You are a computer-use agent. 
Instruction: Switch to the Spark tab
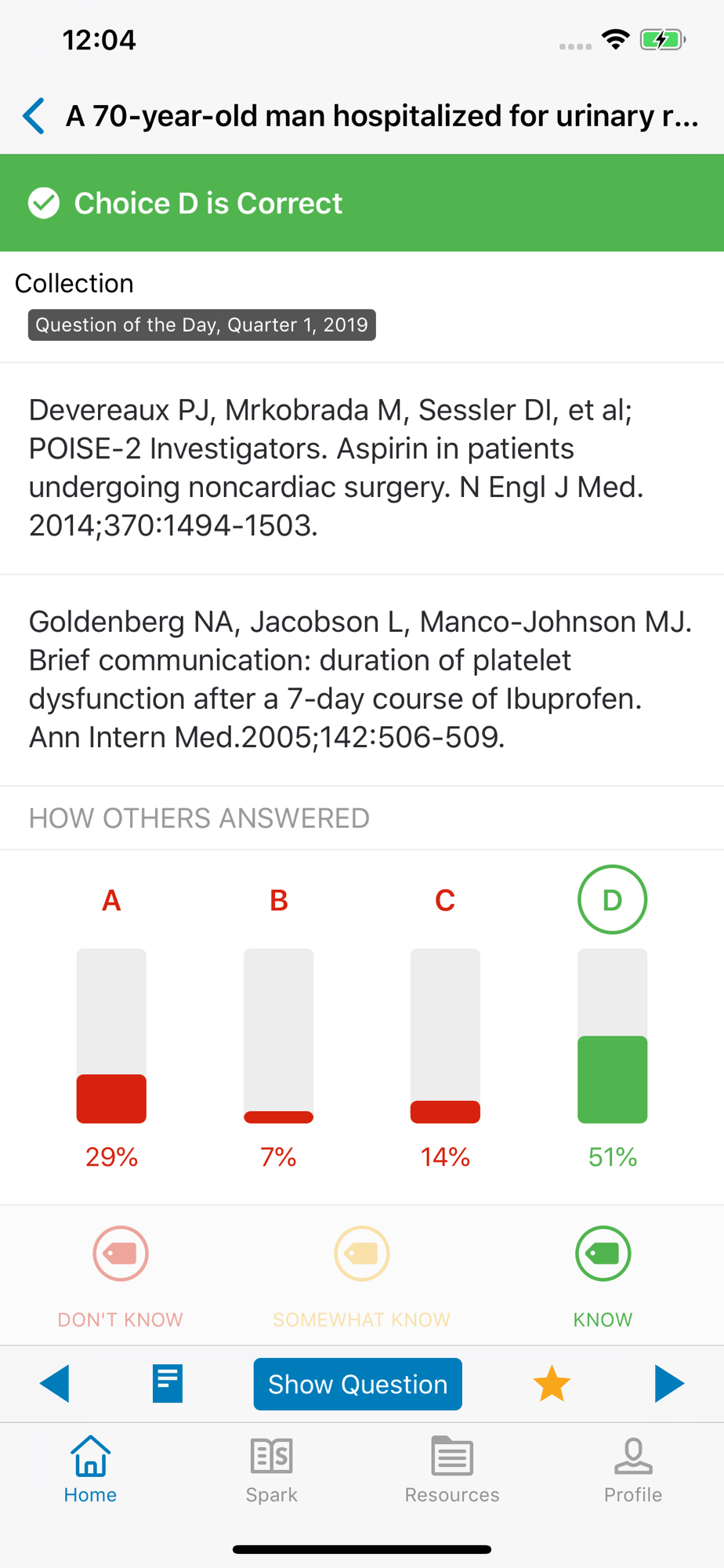[x=271, y=1470]
